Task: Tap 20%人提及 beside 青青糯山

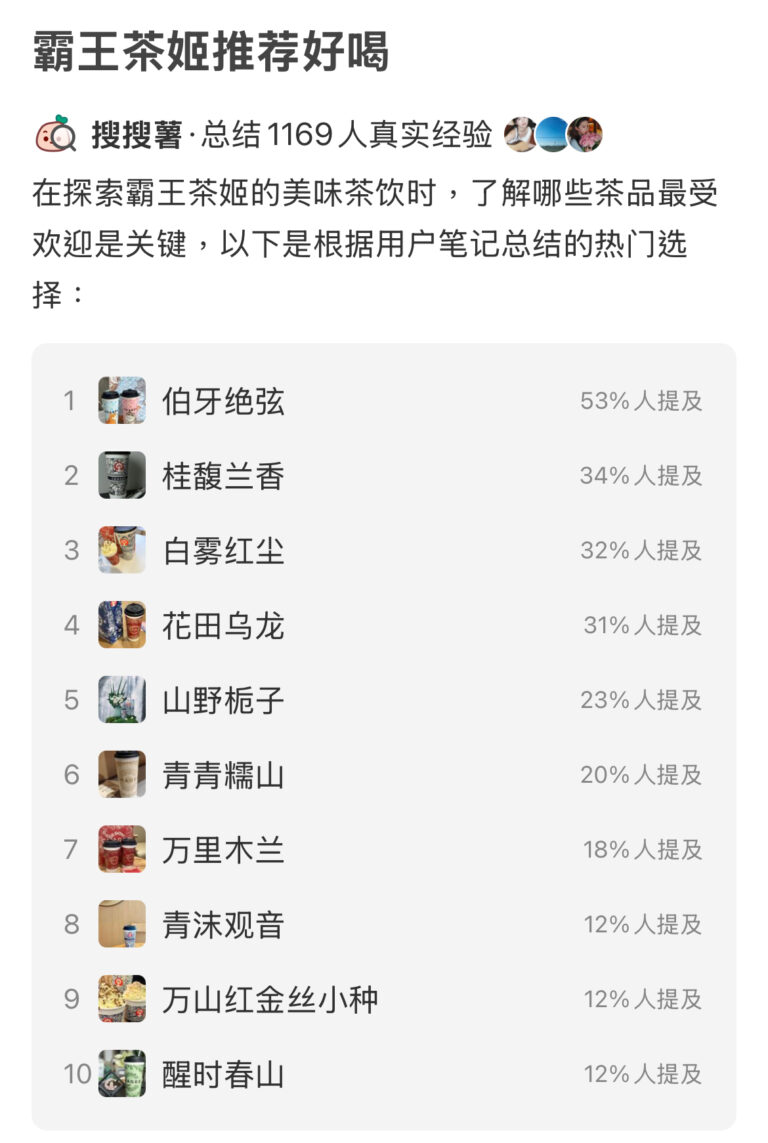Action: pyautogui.click(x=641, y=774)
